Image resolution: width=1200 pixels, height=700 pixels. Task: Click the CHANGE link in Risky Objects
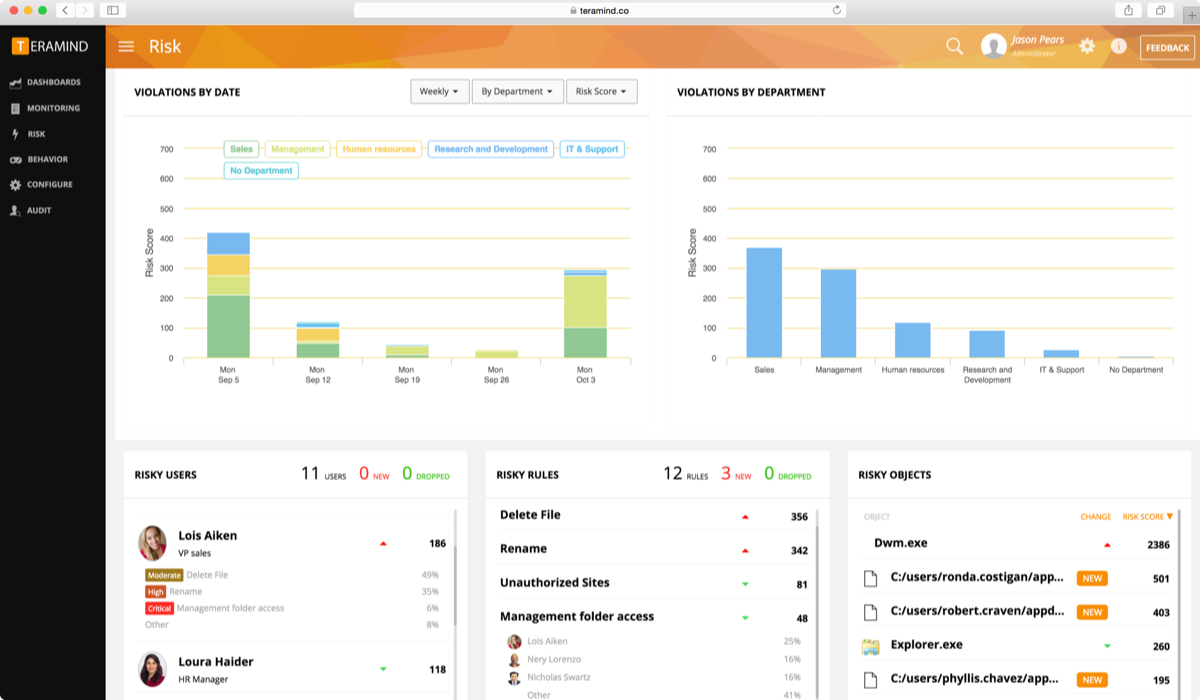tap(1095, 517)
